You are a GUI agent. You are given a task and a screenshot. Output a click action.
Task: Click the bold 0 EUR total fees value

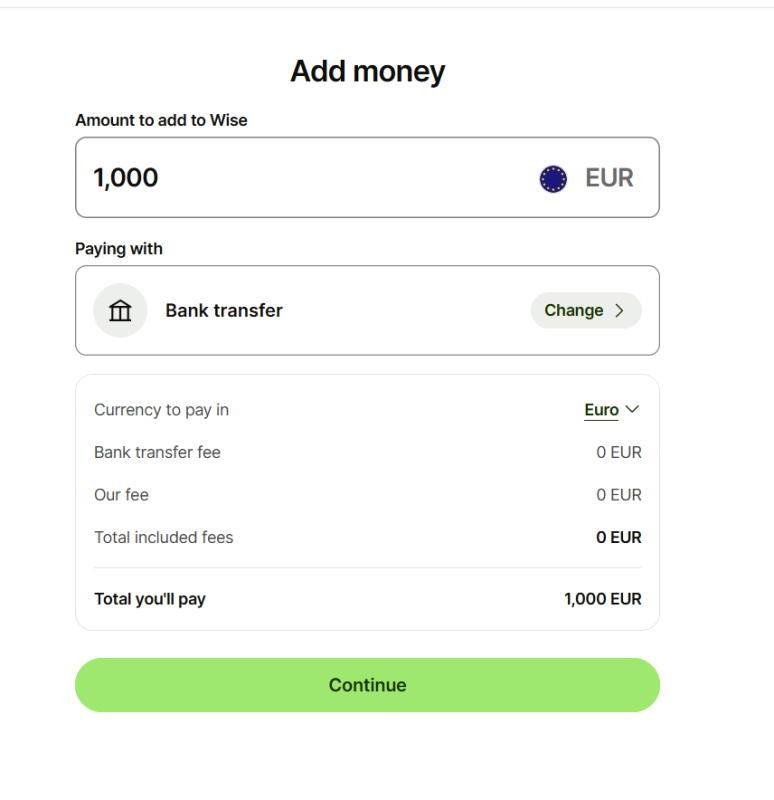[618, 537]
